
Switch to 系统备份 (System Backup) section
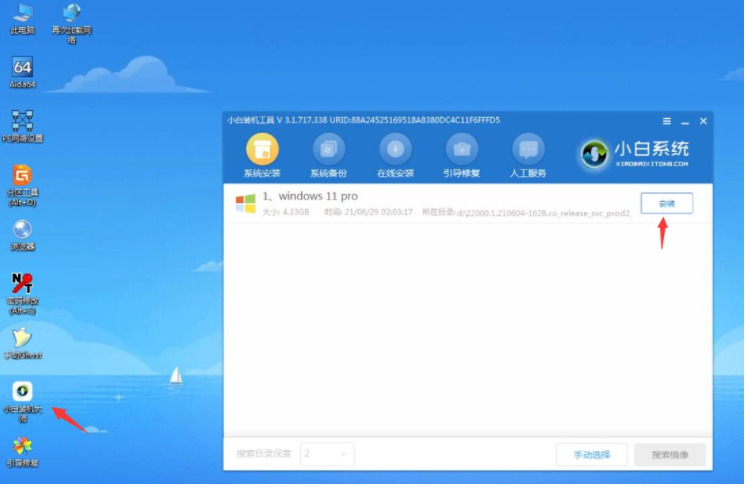click(x=328, y=155)
